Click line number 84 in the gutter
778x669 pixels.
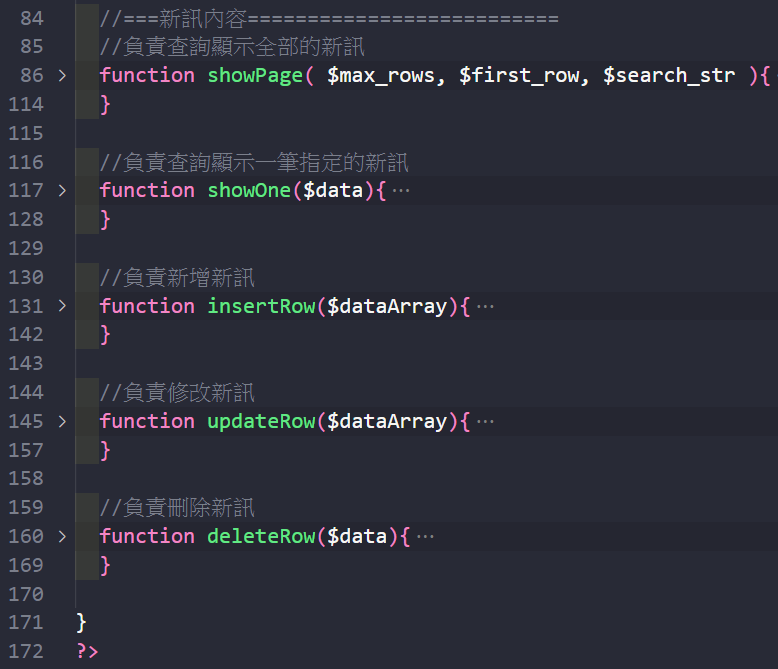click(32, 17)
